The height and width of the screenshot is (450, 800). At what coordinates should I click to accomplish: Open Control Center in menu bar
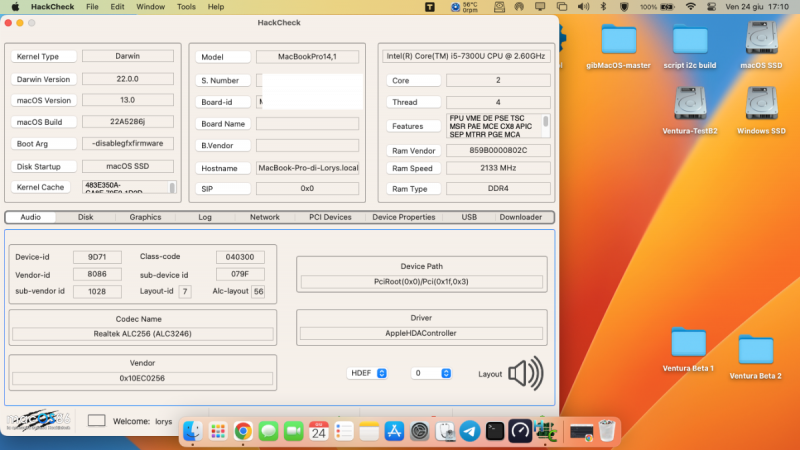click(x=711, y=7)
